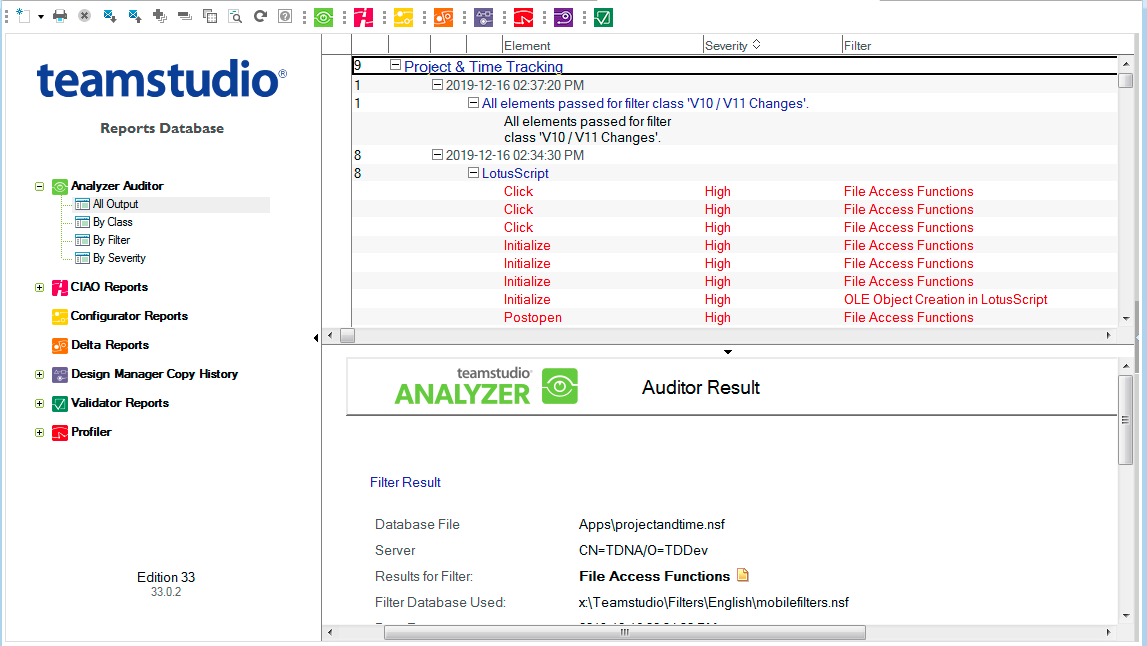
Task: Toggle the preview pane with the down arrow
Action: pyautogui.click(x=728, y=352)
